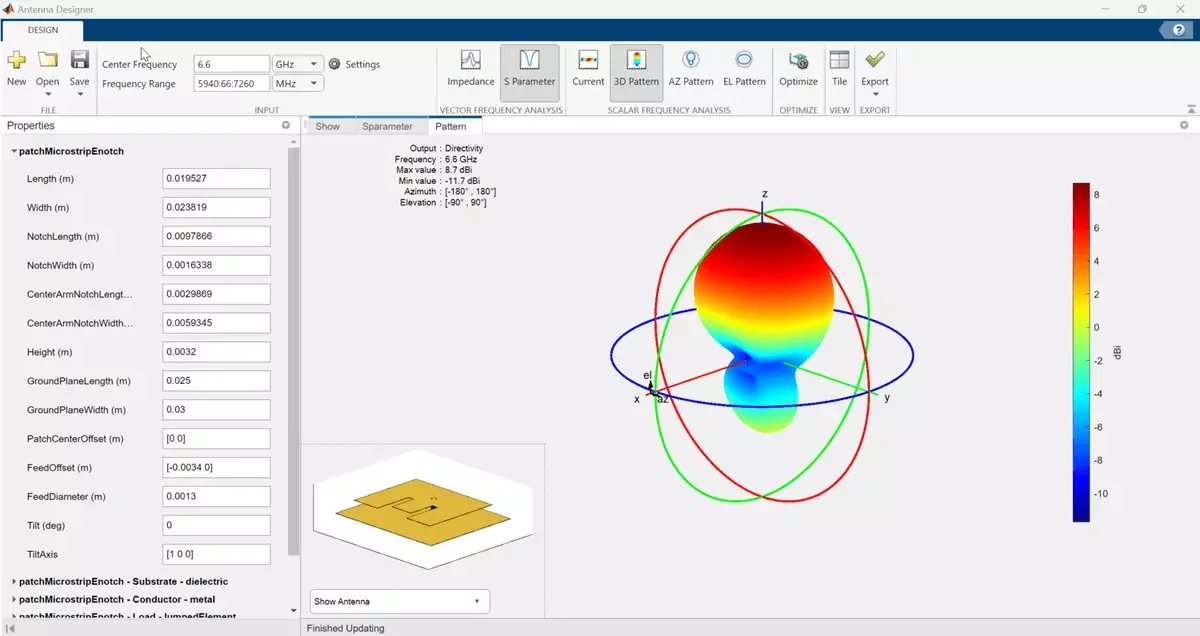Viewport: 1200px width, 636px height.
Task: Launch the Optimize tool
Action: (x=798, y=67)
